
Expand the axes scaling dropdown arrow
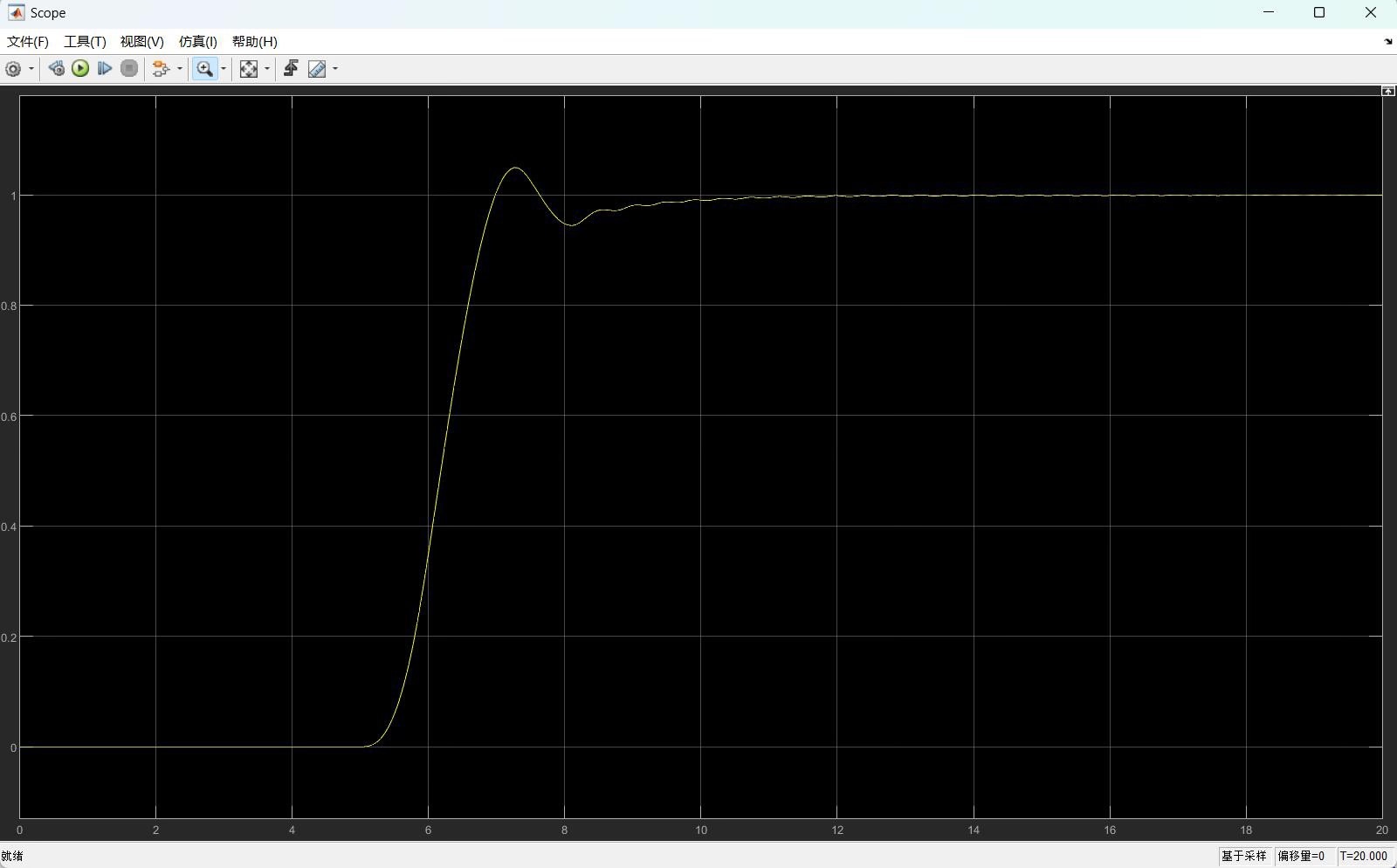click(267, 69)
